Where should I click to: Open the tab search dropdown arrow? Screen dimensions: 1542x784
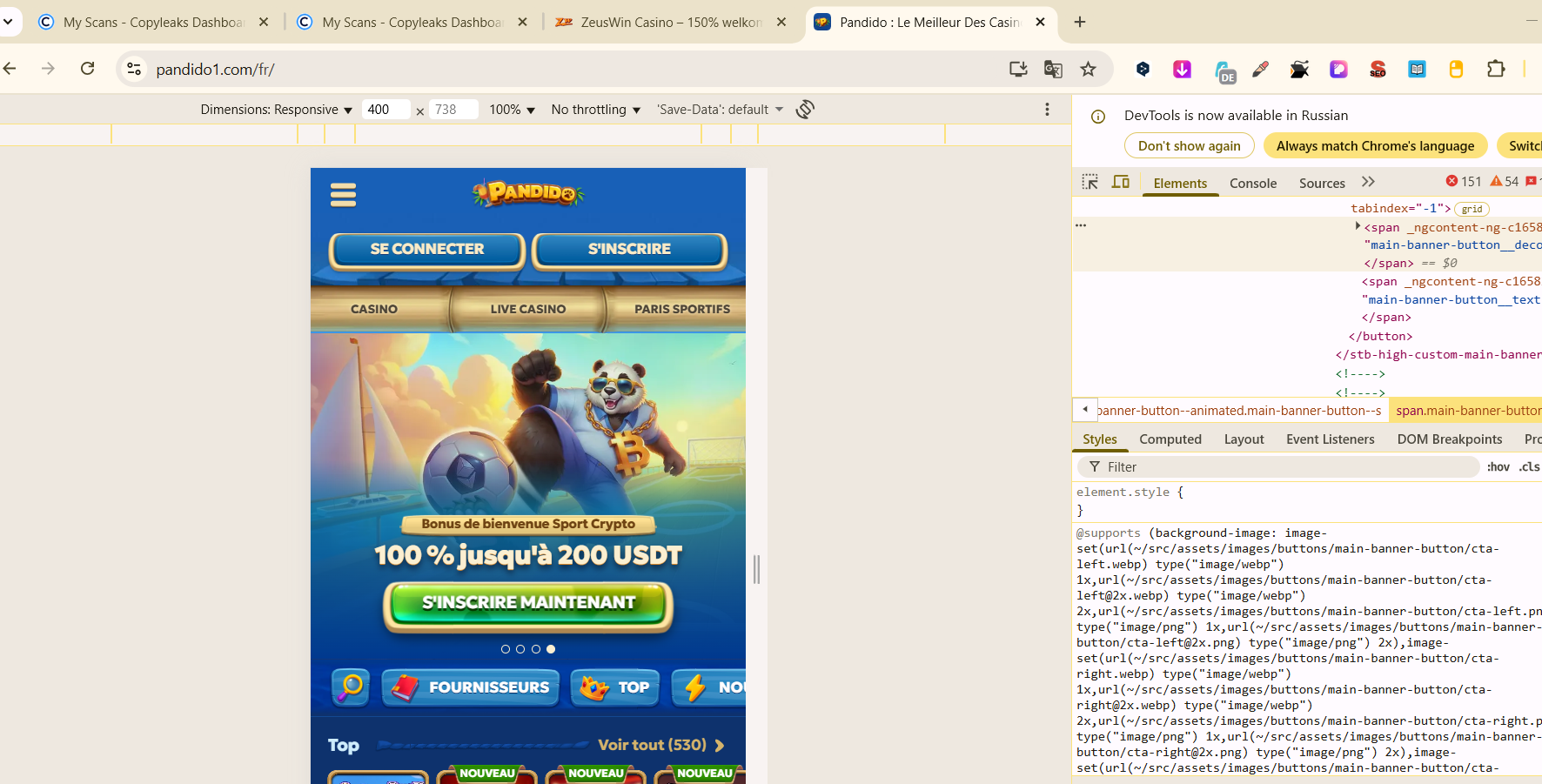8,22
